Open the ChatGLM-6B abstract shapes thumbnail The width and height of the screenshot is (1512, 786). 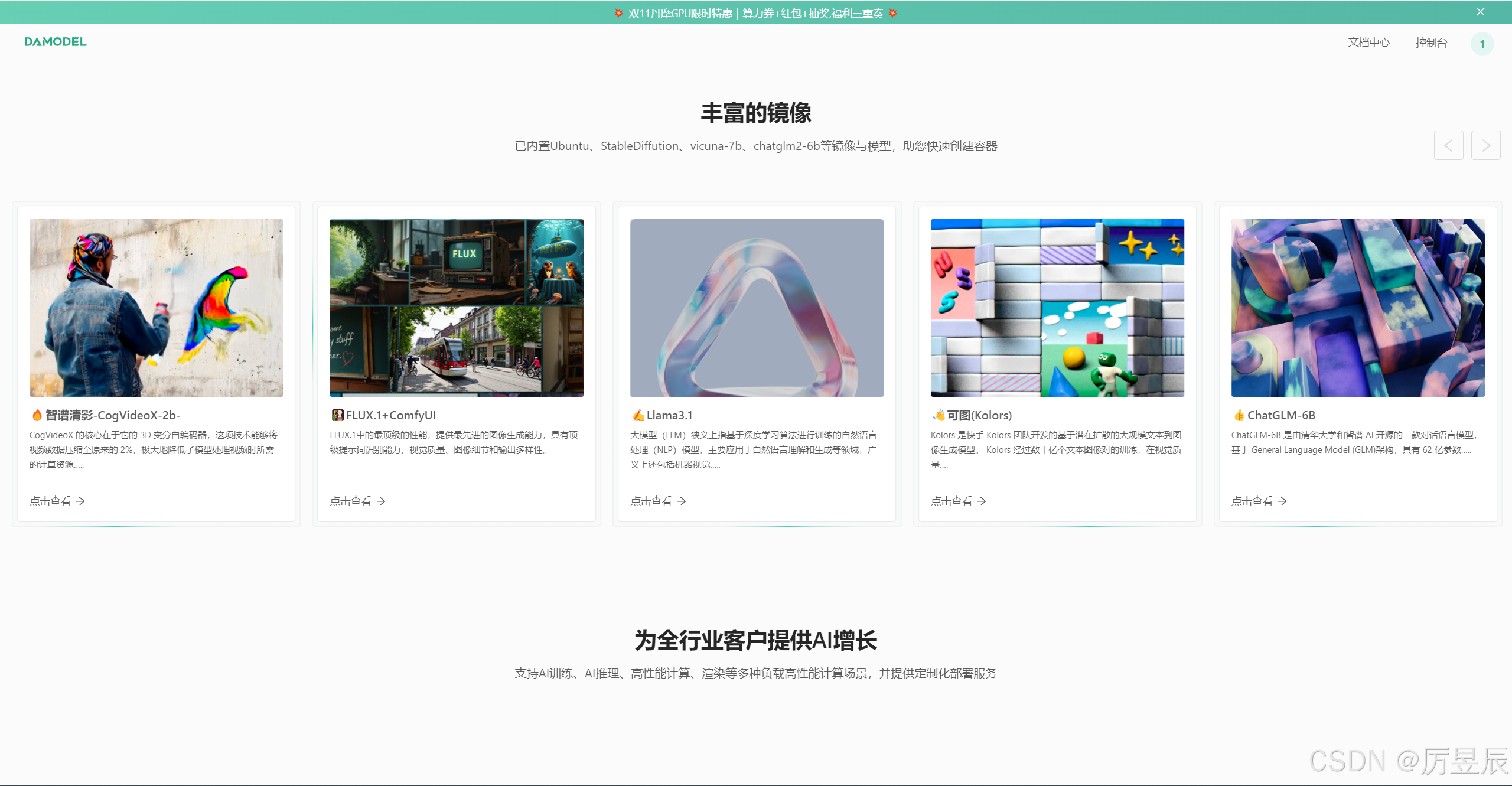coord(1358,308)
